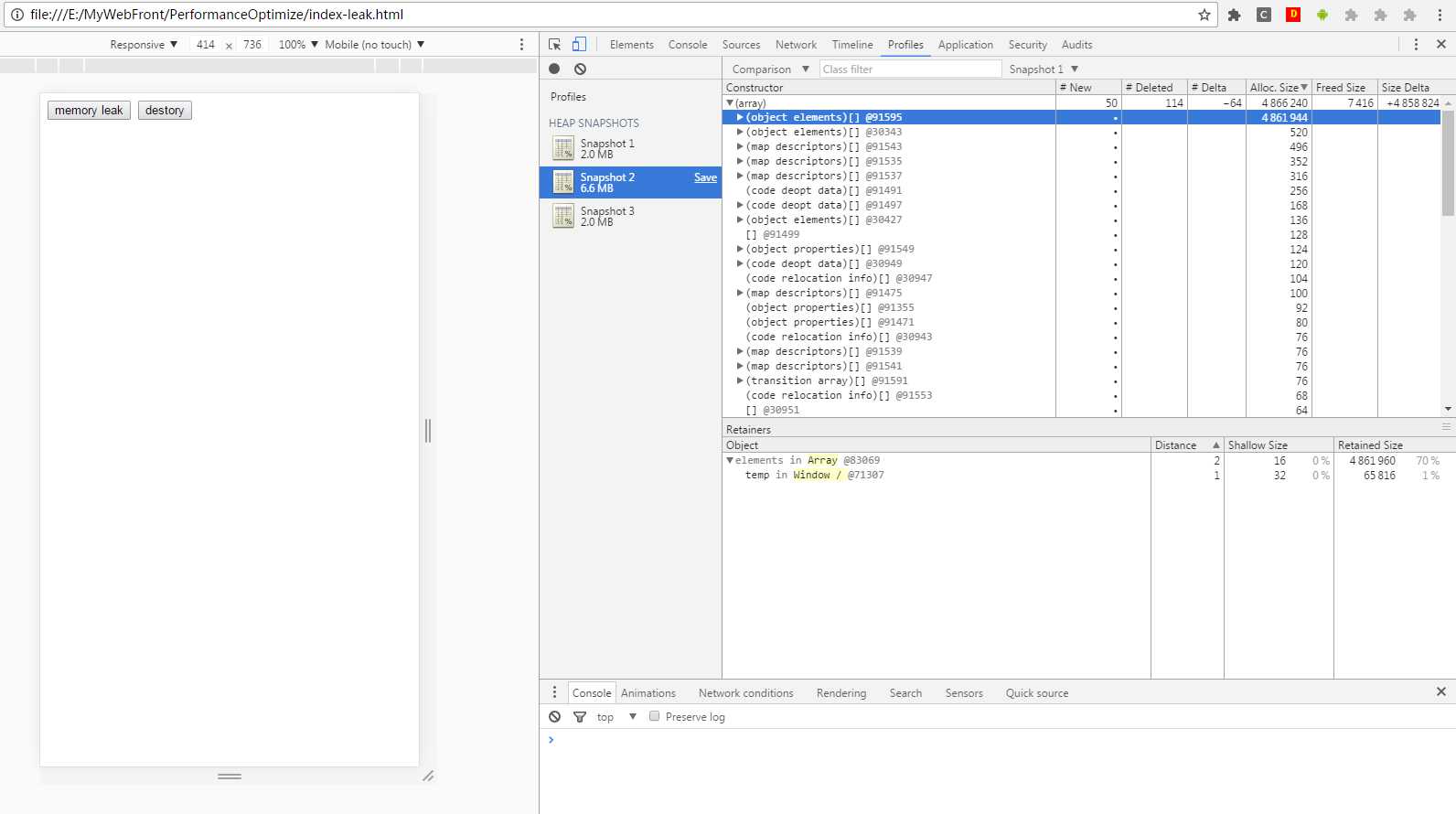Sort retainers by Distance column header
This screenshot has height=814, width=1456.
pos(1187,444)
